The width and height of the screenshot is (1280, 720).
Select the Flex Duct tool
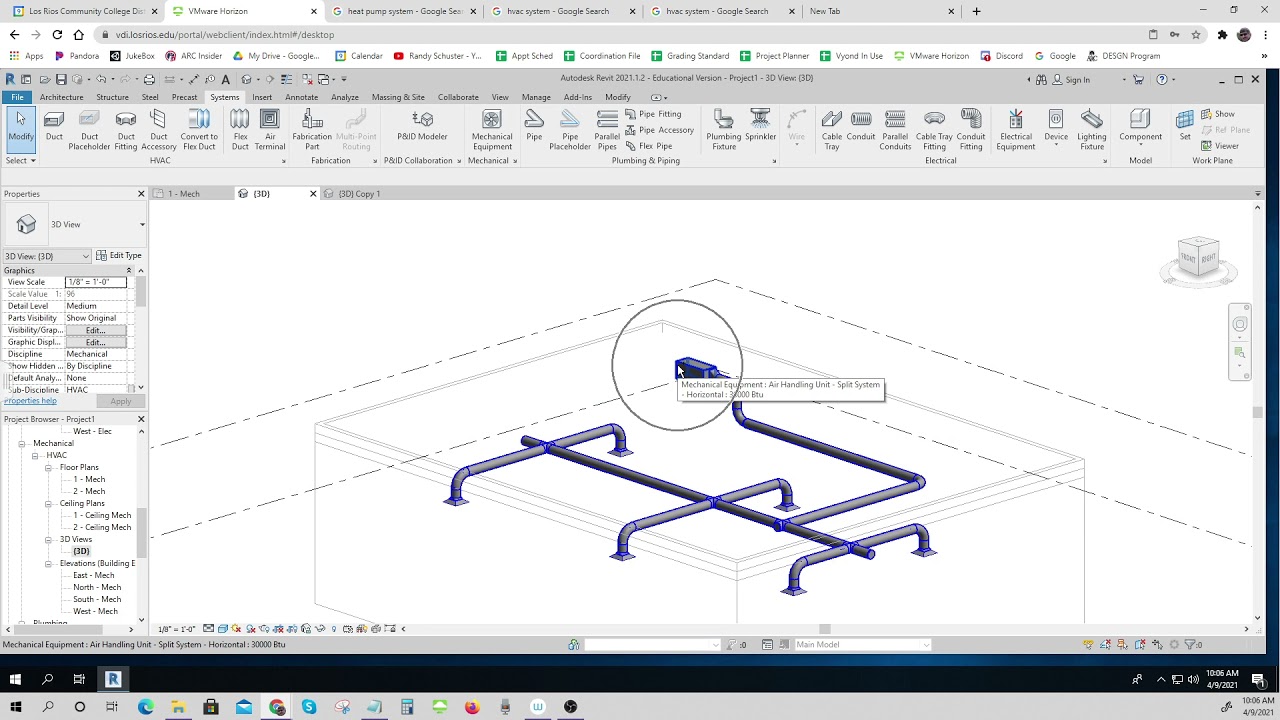pos(240,130)
